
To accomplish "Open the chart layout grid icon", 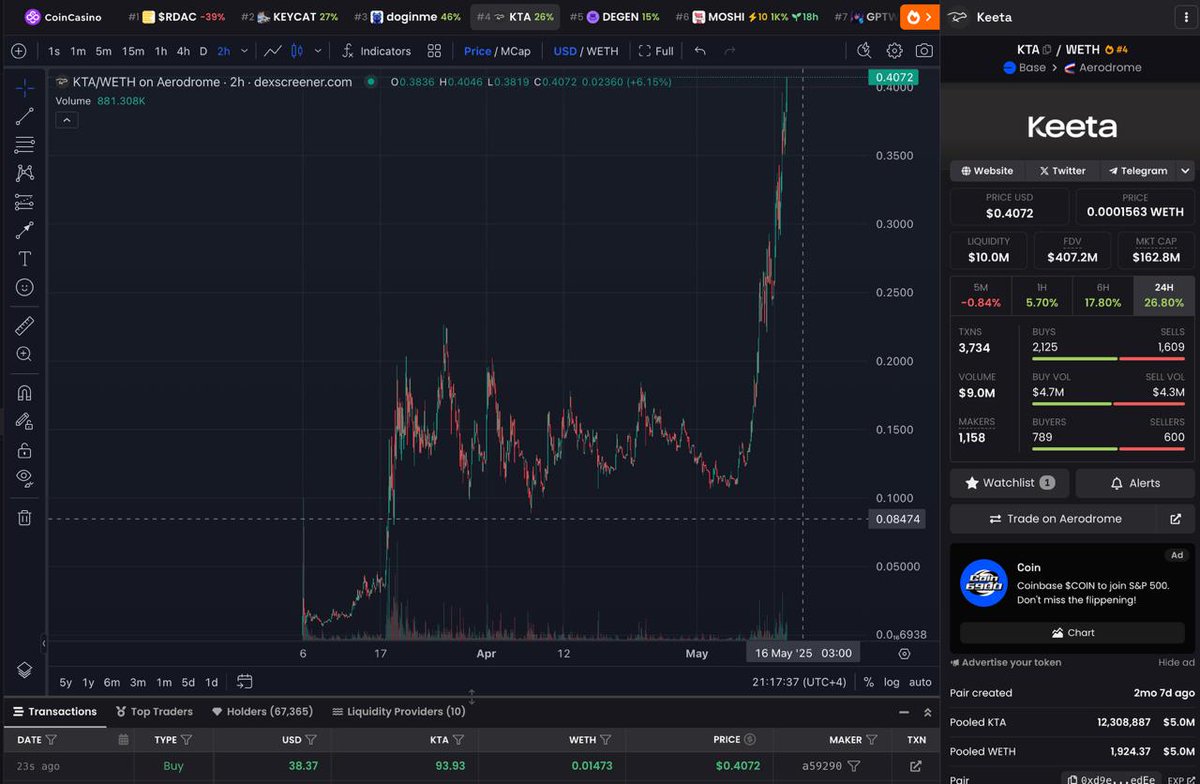I will click(434, 51).
